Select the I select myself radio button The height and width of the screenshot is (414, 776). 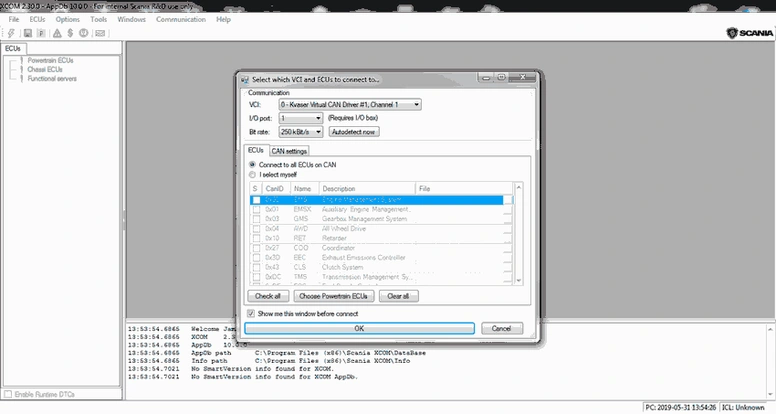pyautogui.click(x=252, y=175)
